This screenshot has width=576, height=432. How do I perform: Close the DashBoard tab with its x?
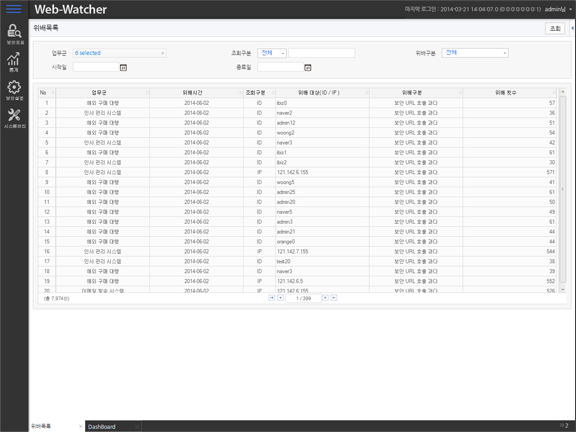137,426
